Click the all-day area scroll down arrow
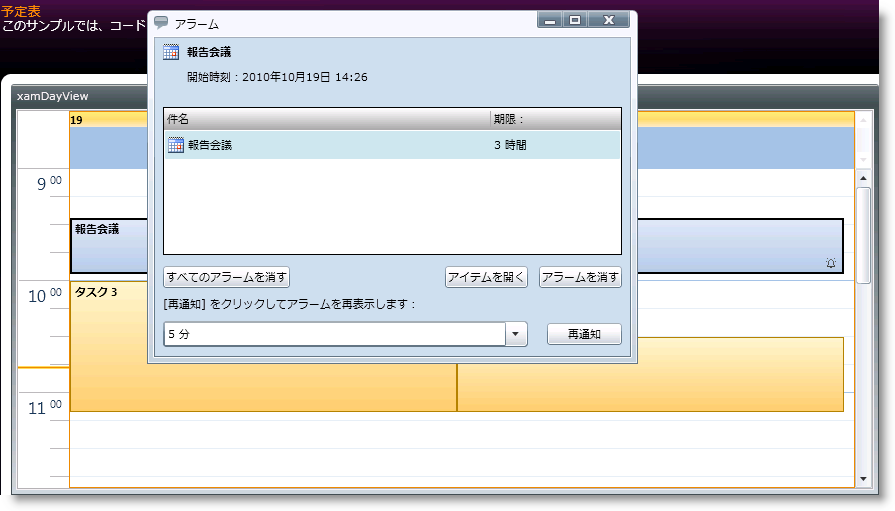Viewport: 895px width, 511px height. (863, 160)
